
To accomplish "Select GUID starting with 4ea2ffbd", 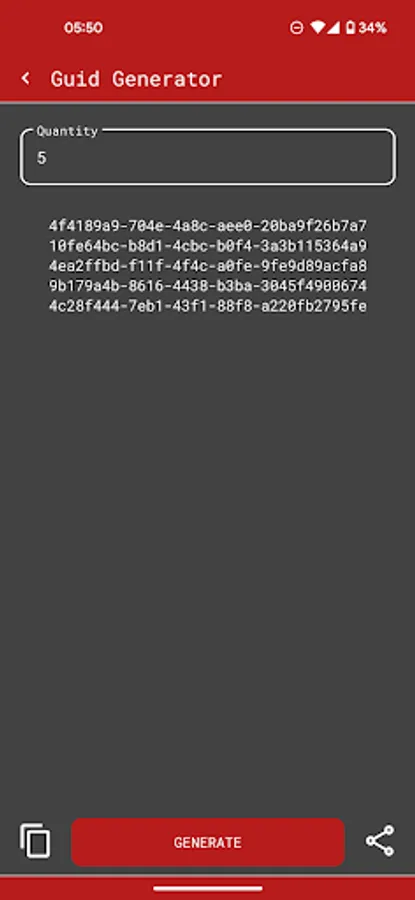I will pos(208,266).
